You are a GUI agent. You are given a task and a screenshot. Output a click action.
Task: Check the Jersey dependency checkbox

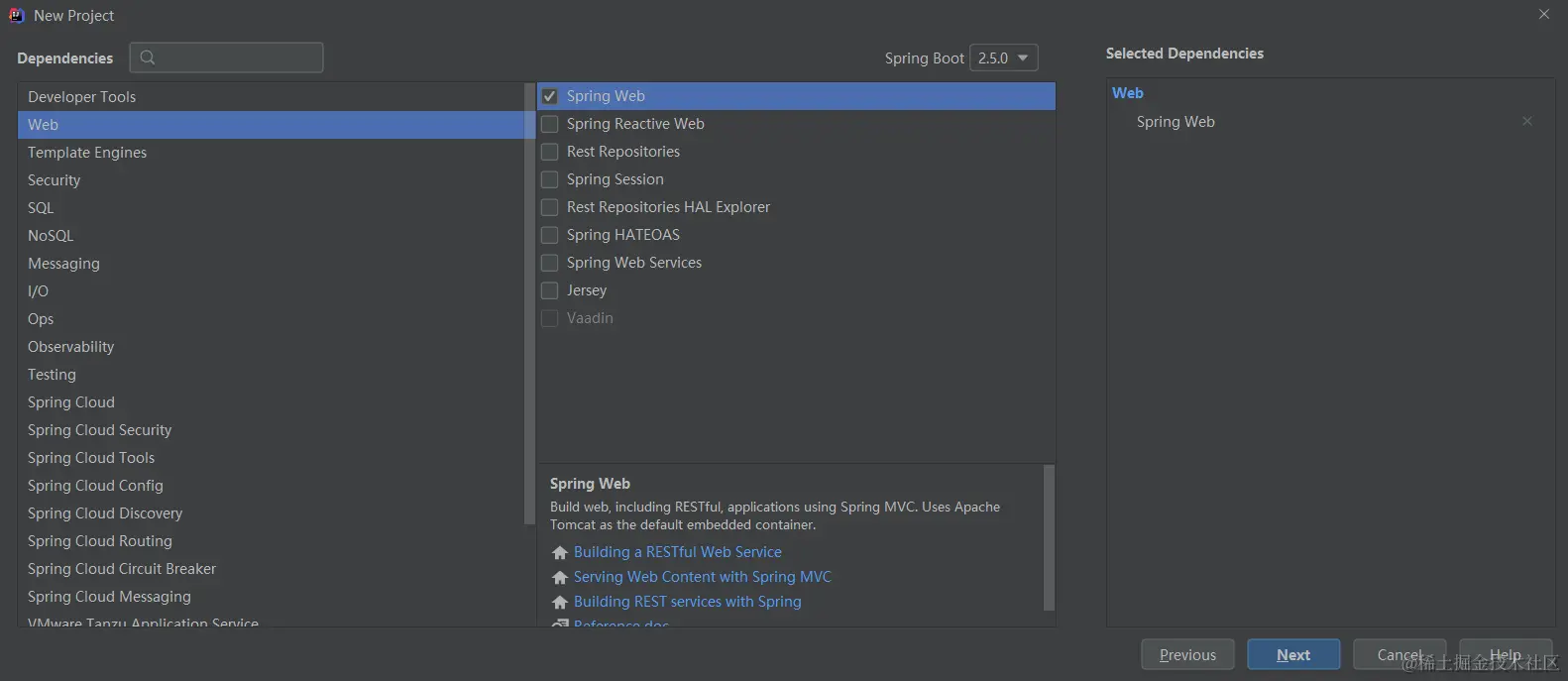coord(550,290)
